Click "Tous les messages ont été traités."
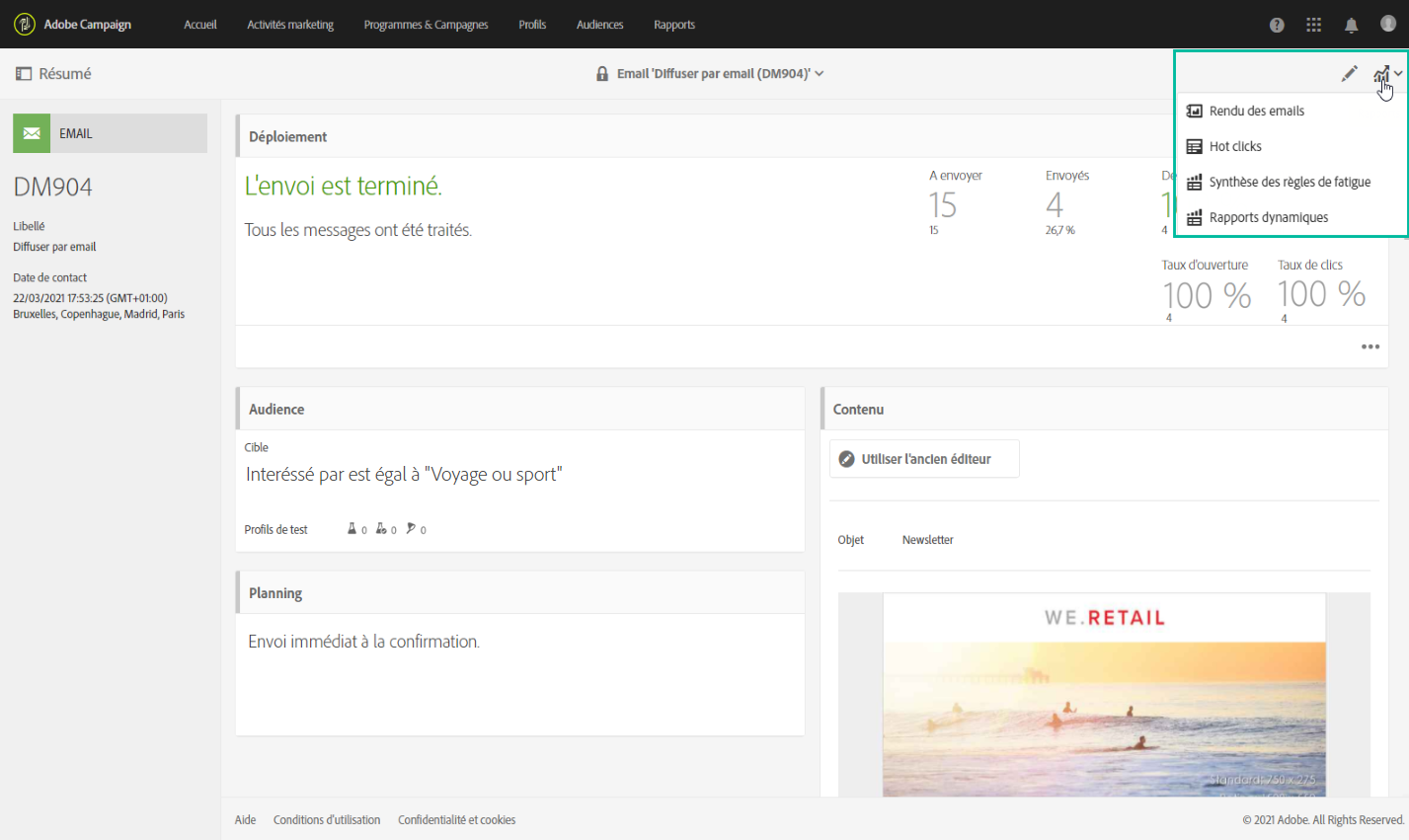Image resolution: width=1409 pixels, height=840 pixels. coord(358,230)
